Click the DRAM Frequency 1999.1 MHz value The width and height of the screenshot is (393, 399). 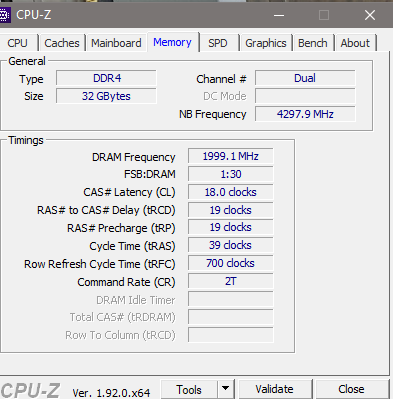(x=231, y=156)
